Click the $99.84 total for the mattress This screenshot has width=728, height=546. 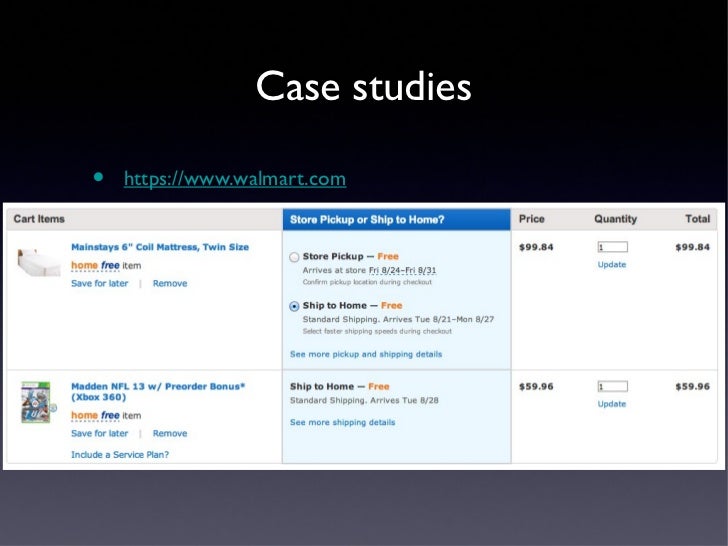point(692,247)
